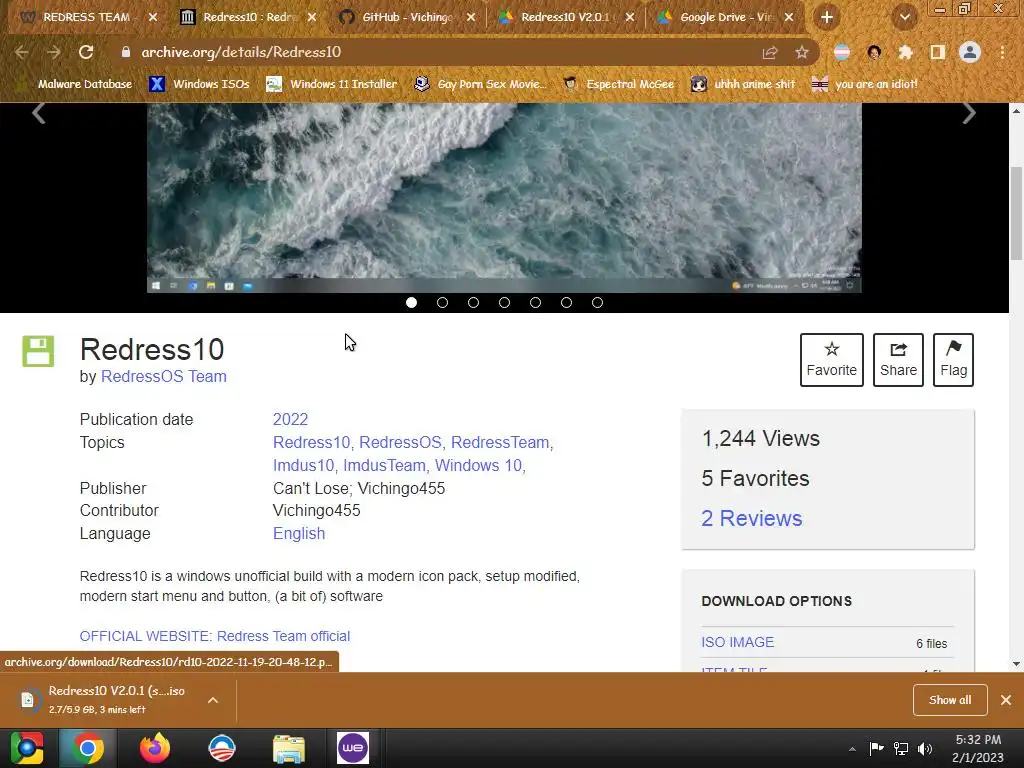Select the fourth carousel dot
Viewport: 1024px width, 768px height.
[x=504, y=302]
